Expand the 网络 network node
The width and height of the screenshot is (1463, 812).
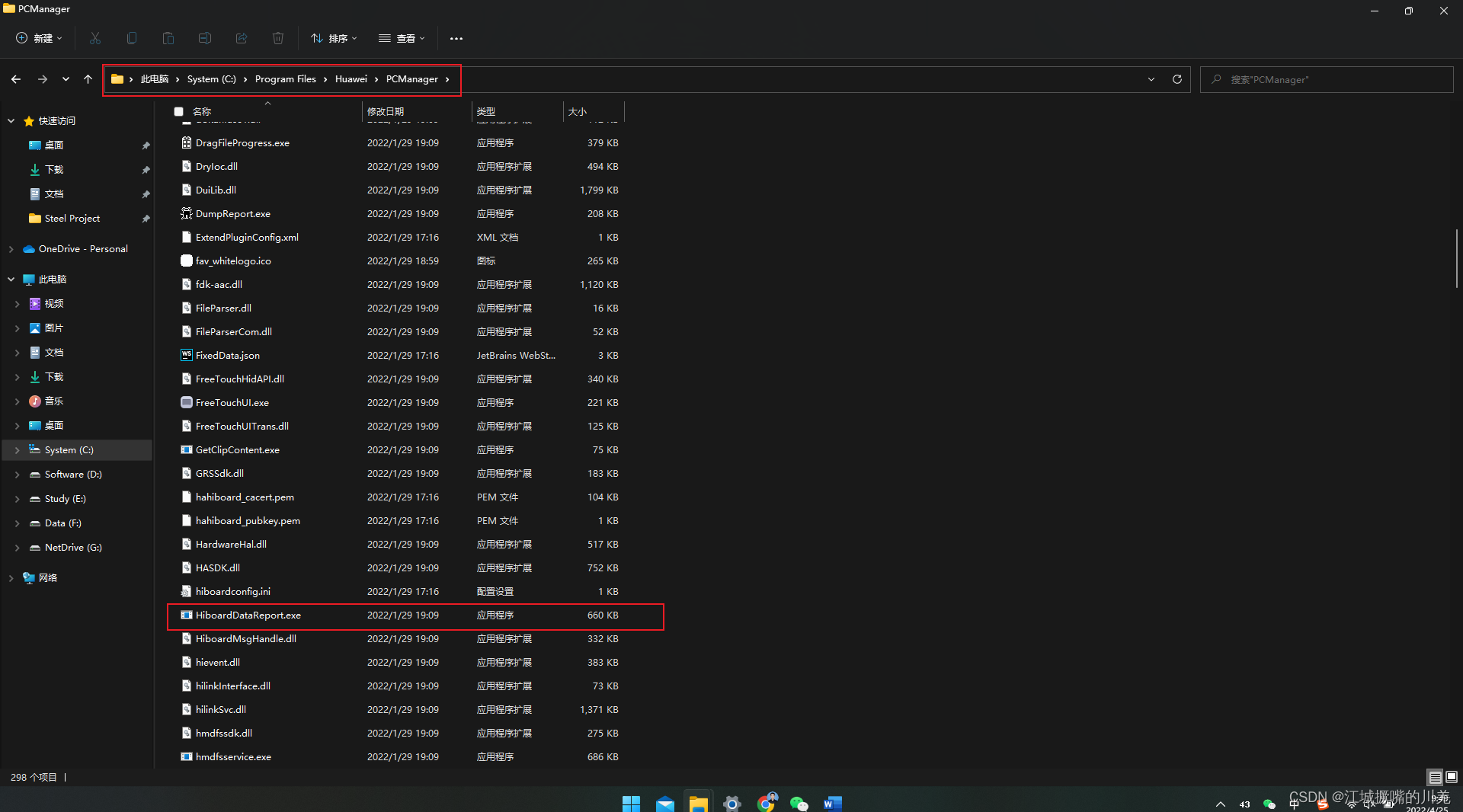pyautogui.click(x=11, y=577)
